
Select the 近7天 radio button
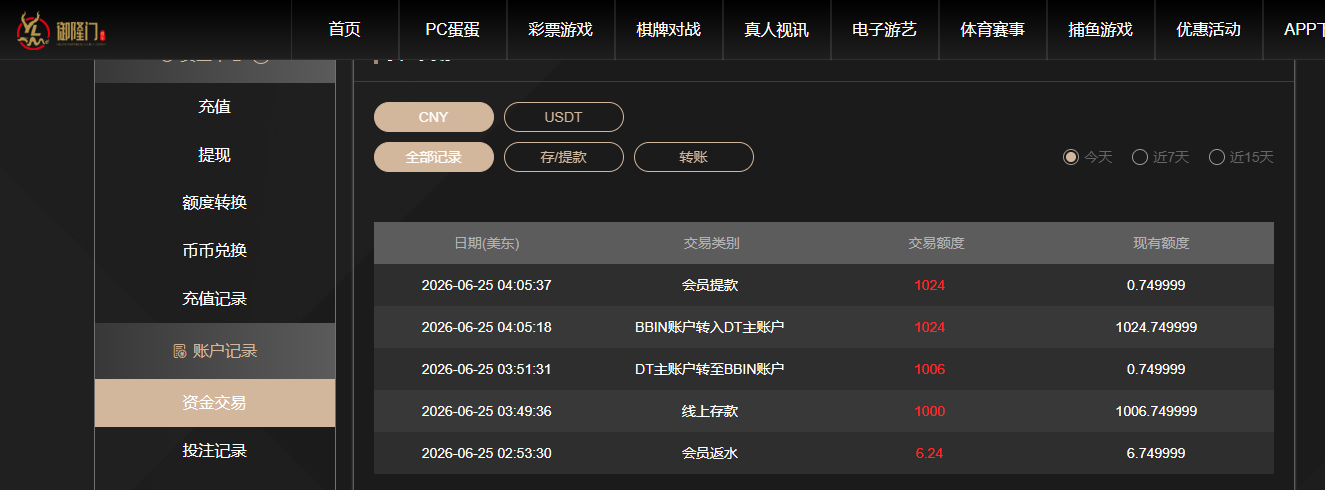coord(1139,157)
